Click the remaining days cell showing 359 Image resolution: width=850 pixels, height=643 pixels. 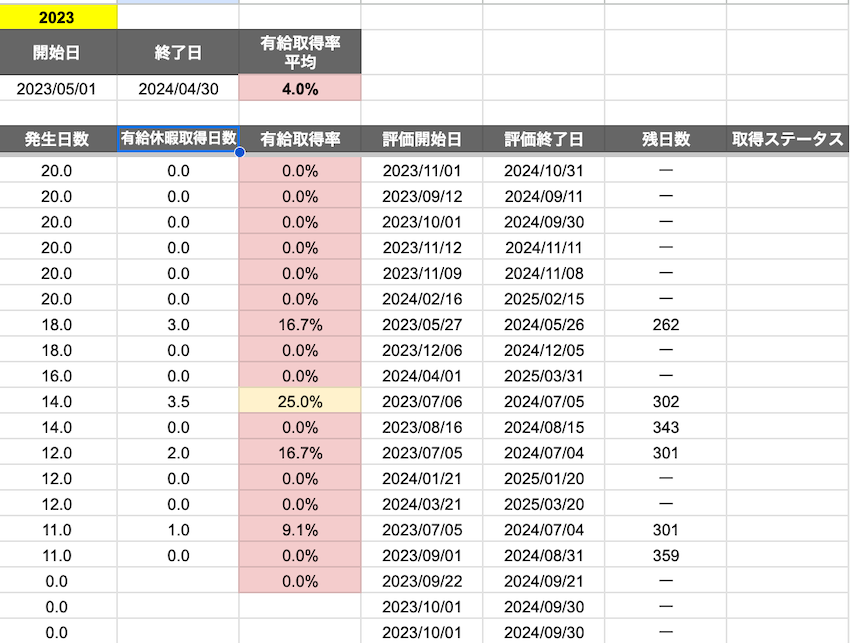coord(666,556)
